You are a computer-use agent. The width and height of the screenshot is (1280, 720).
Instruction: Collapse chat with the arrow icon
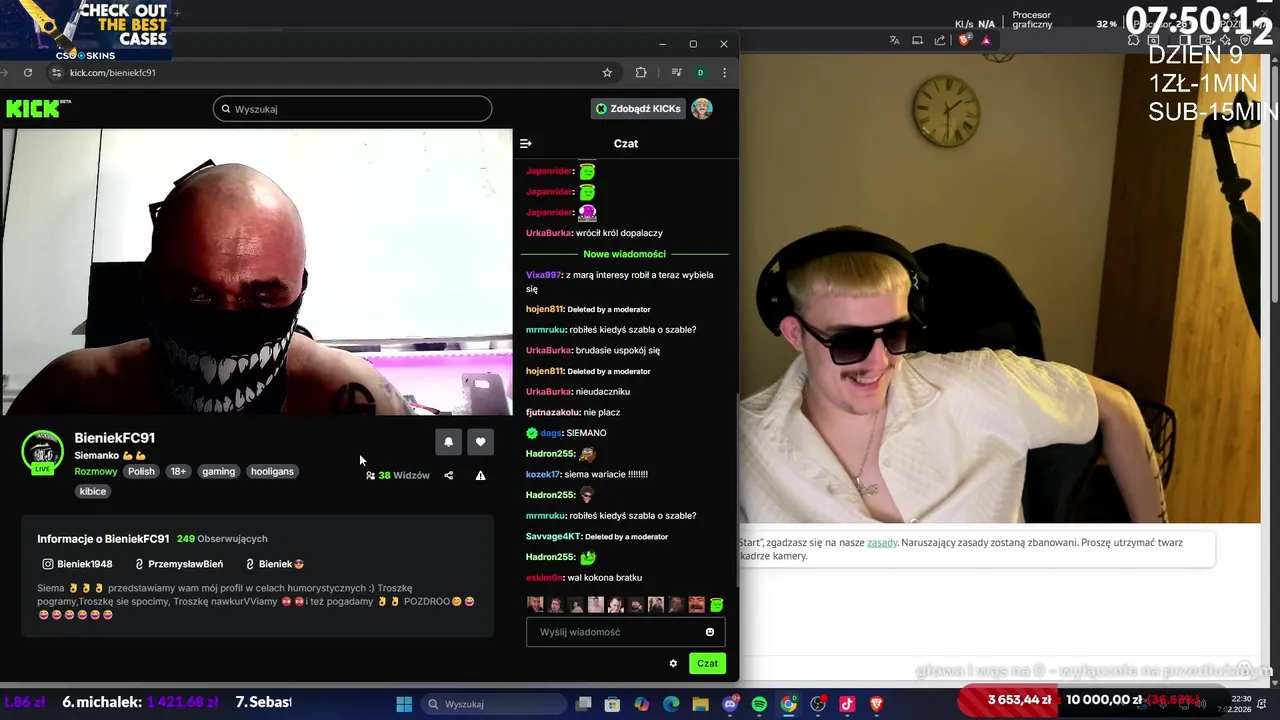[526, 143]
